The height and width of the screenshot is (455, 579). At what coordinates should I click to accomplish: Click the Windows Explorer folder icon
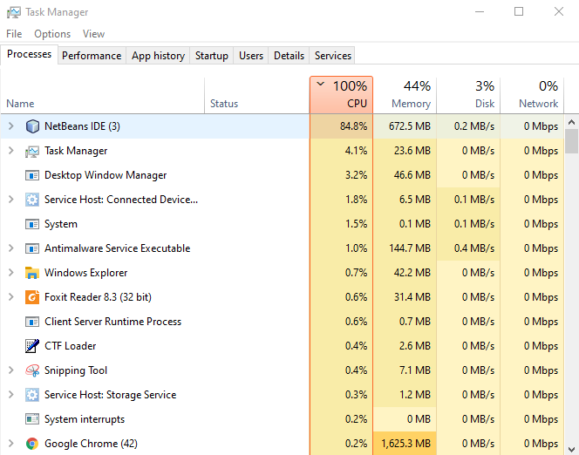[x=32, y=273]
